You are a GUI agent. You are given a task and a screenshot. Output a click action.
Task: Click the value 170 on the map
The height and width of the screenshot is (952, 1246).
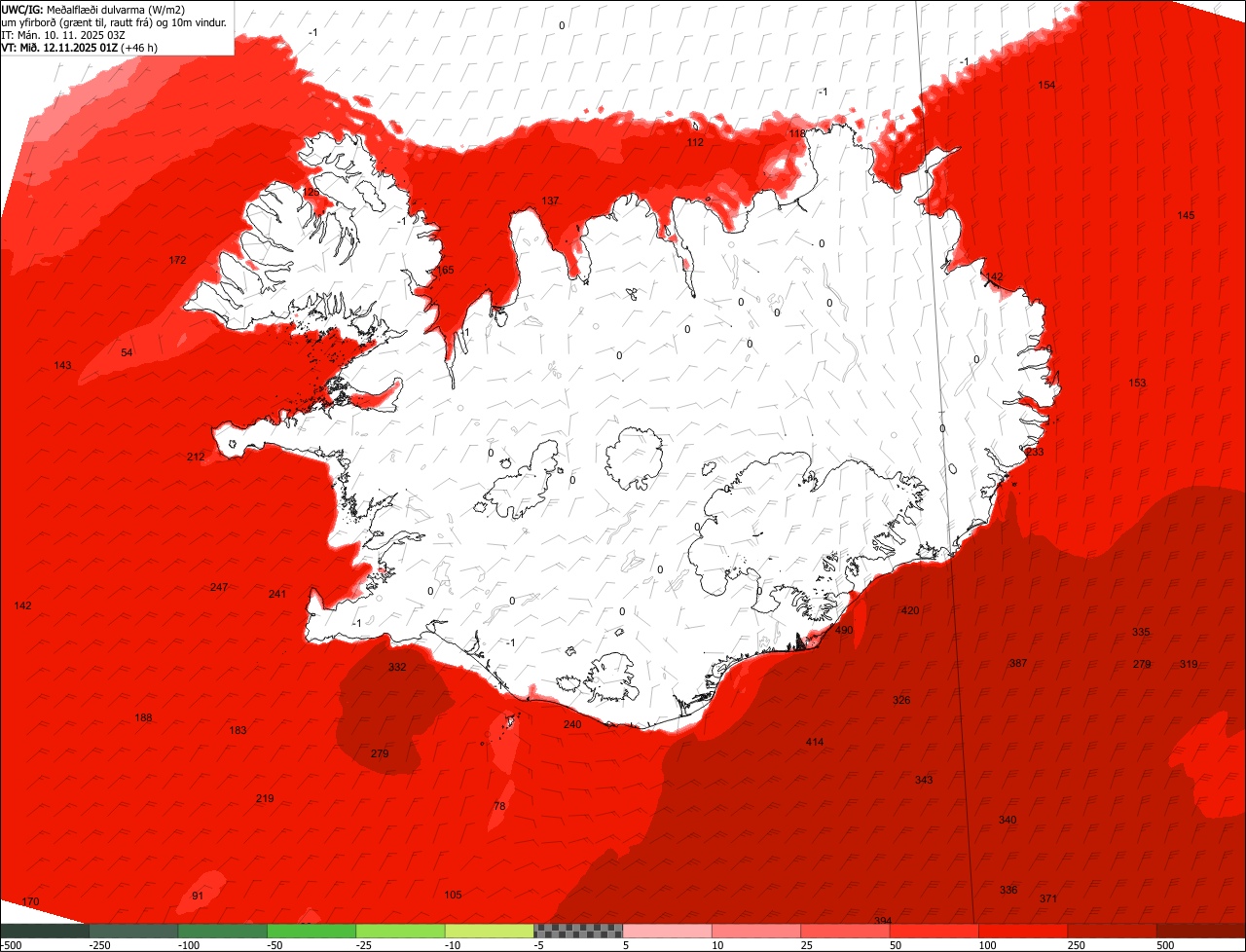pos(30,901)
